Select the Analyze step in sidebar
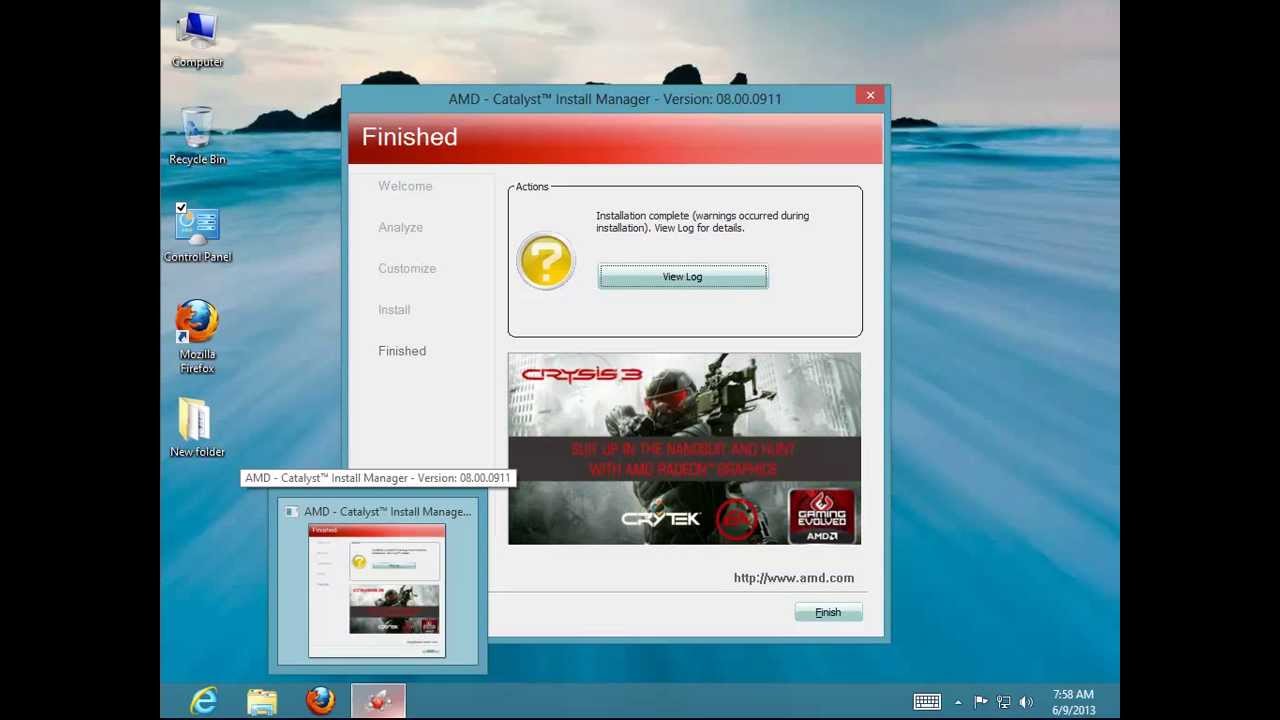Image resolution: width=1280 pixels, height=720 pixels. (400, 227)
